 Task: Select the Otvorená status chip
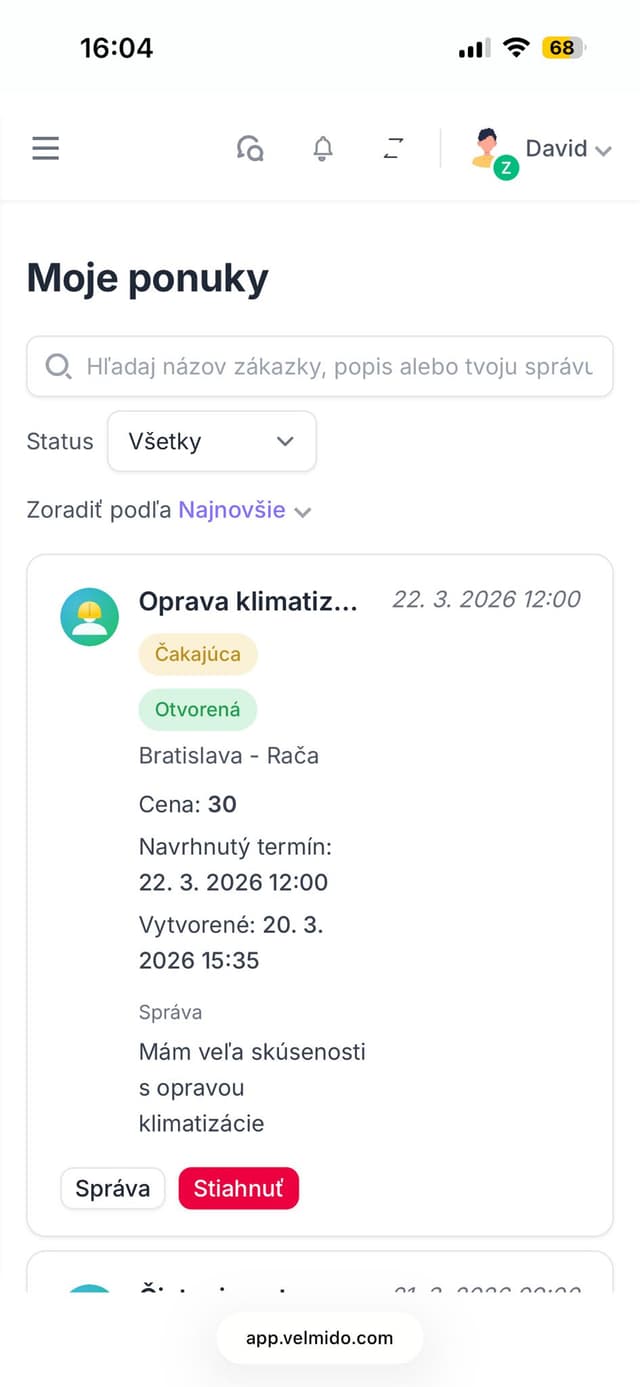[x=197, y=709]
